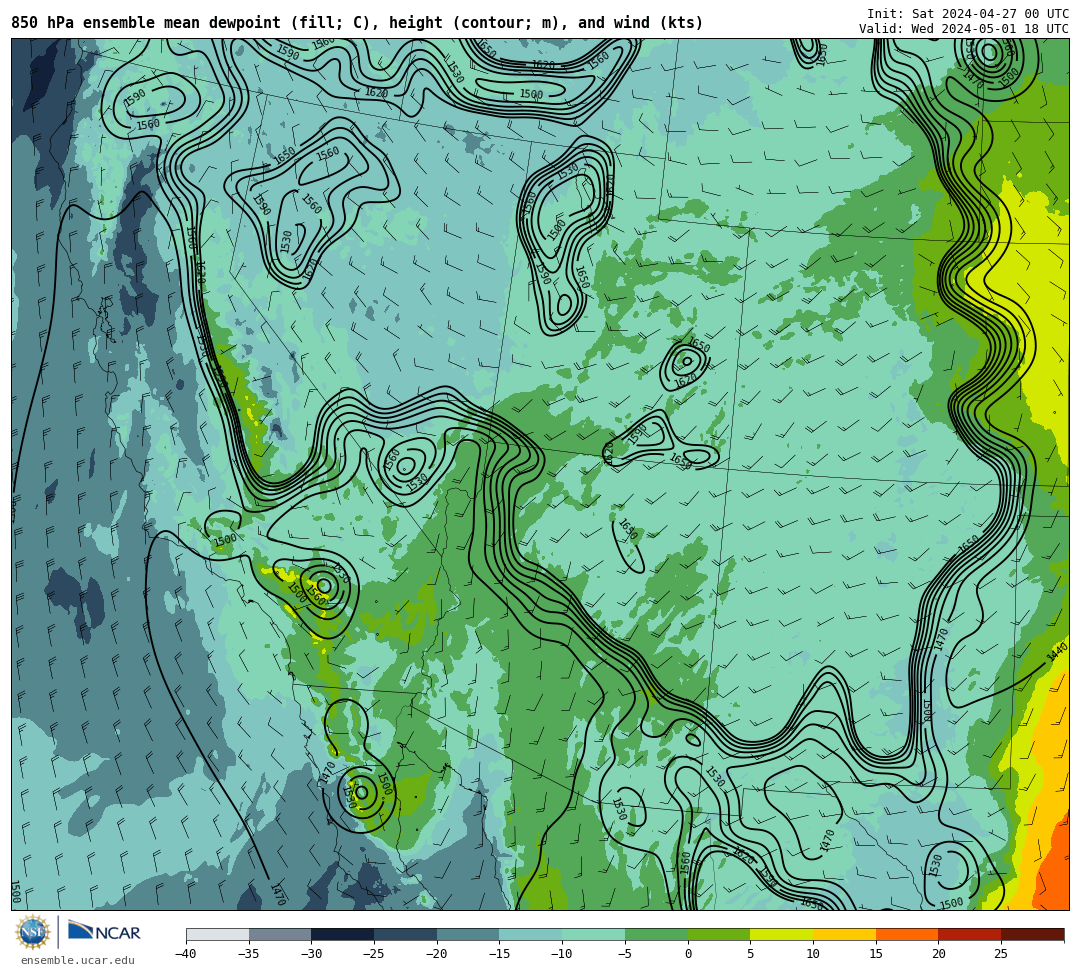Click the 1440 height contour label

pos(1057,652)
